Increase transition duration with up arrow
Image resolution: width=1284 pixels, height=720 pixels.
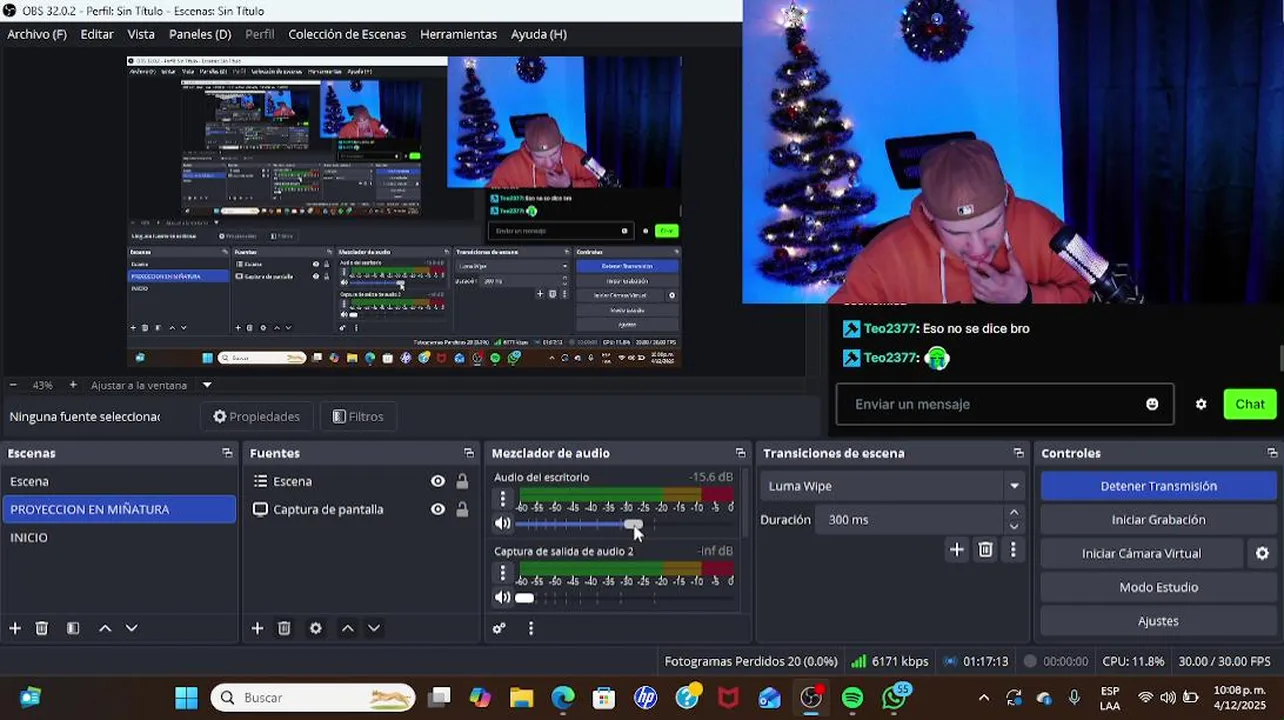click(x=1014, y=513)
